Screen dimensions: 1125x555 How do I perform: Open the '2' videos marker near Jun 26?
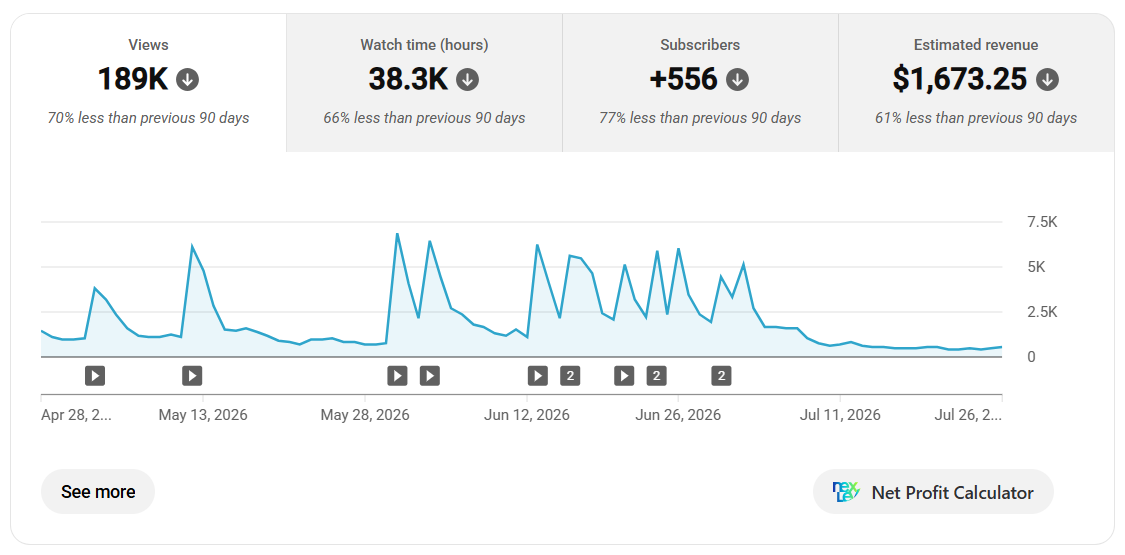coord(656,375)
